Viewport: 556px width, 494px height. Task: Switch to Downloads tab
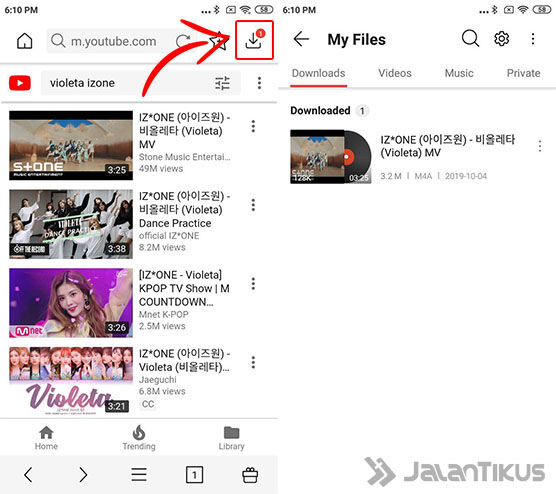(318, 73)
